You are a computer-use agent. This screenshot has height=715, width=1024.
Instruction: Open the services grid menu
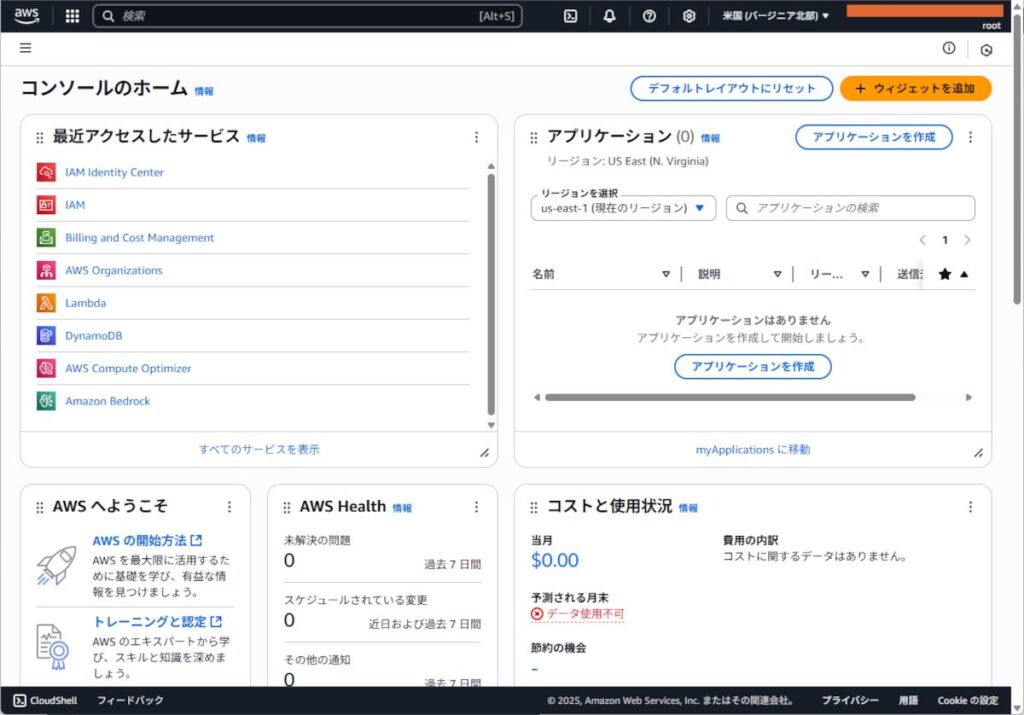tap(72, 16)
